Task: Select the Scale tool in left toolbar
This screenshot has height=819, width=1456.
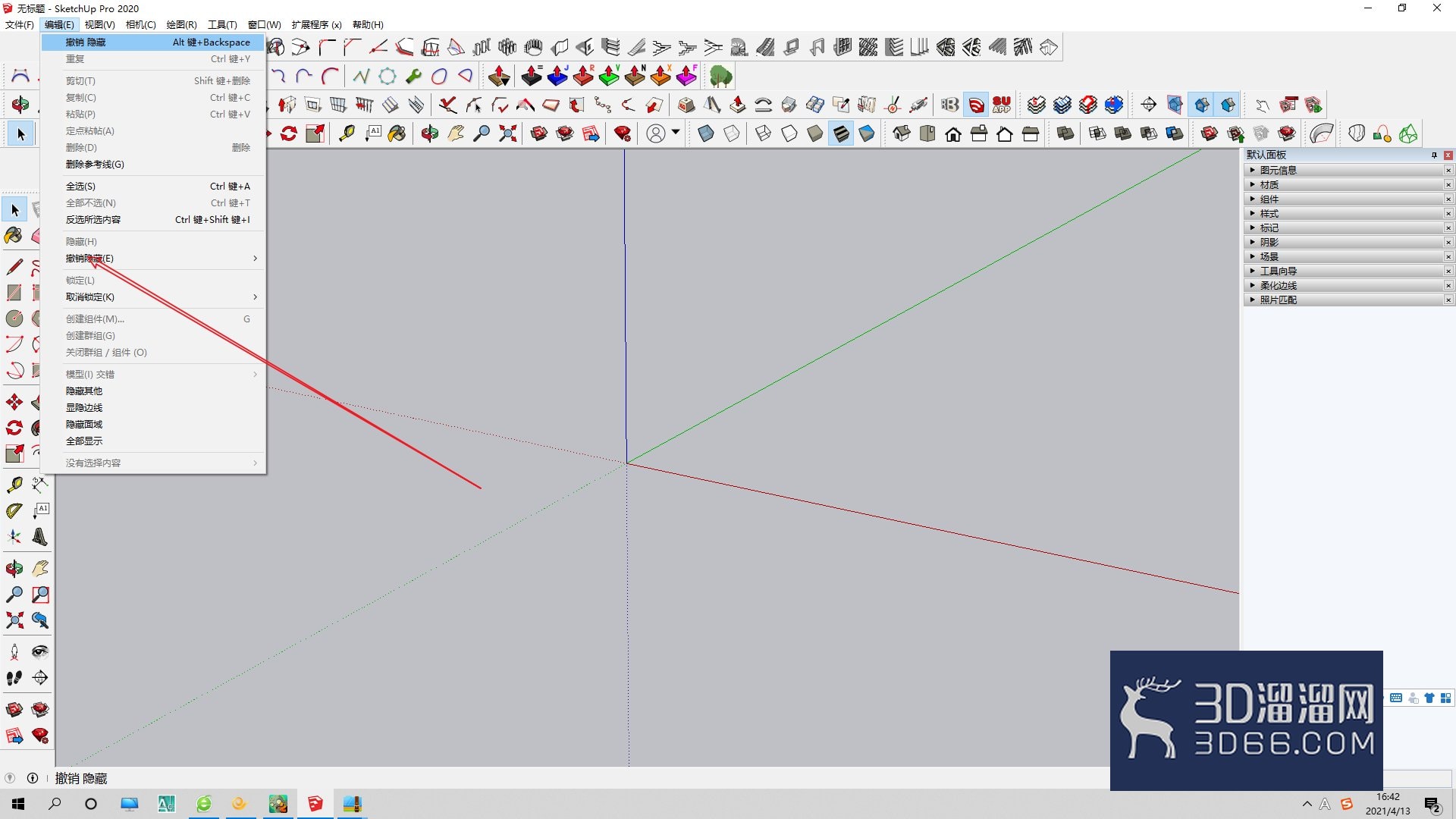Action: 14,453
